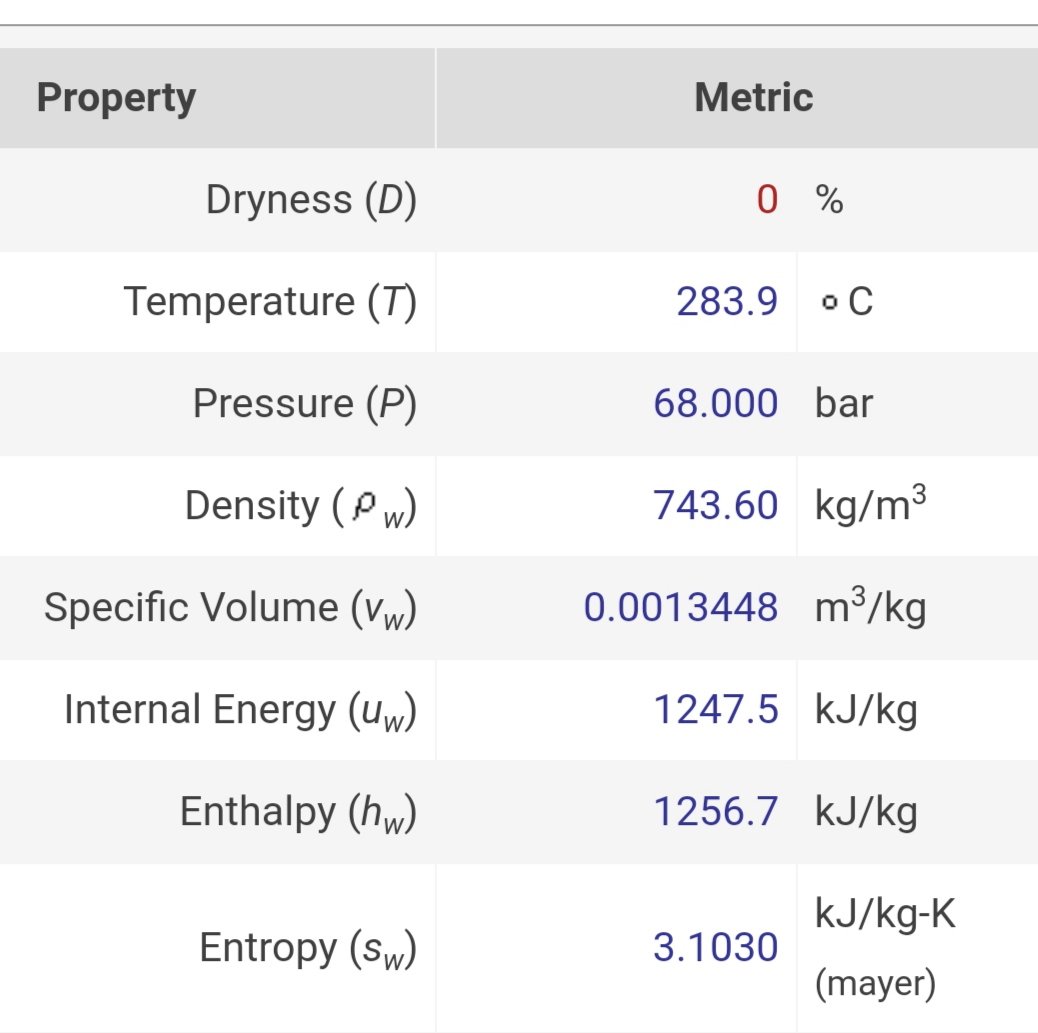Click the Temperature (T) row label
This screenshot has height=1033, width=1038.
point(269,301)
